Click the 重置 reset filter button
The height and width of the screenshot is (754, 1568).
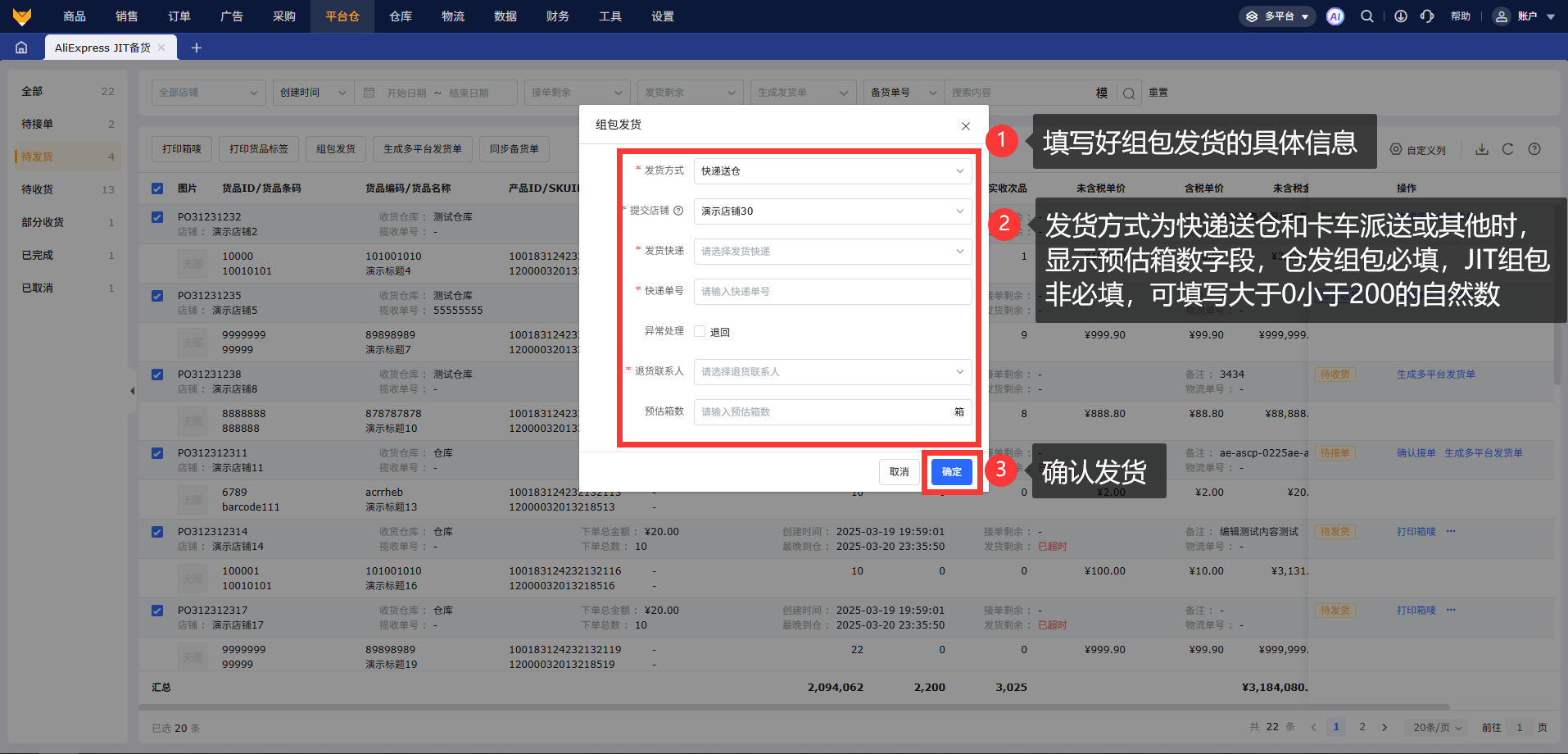(1158, 93)
